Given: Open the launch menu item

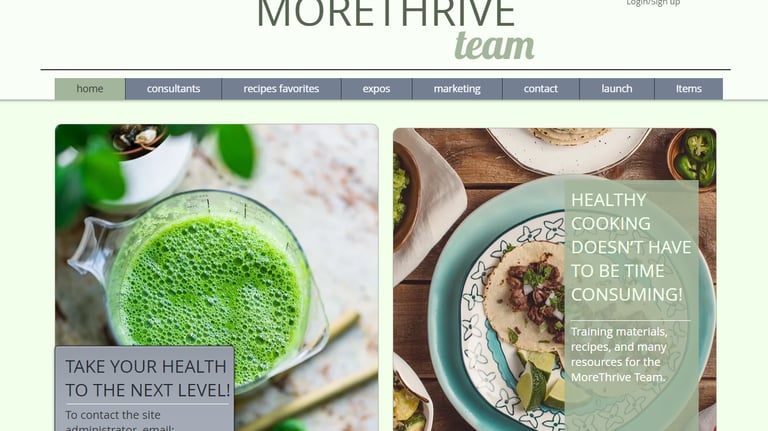Looking at the screenshot, I should (x=617, y=89).
